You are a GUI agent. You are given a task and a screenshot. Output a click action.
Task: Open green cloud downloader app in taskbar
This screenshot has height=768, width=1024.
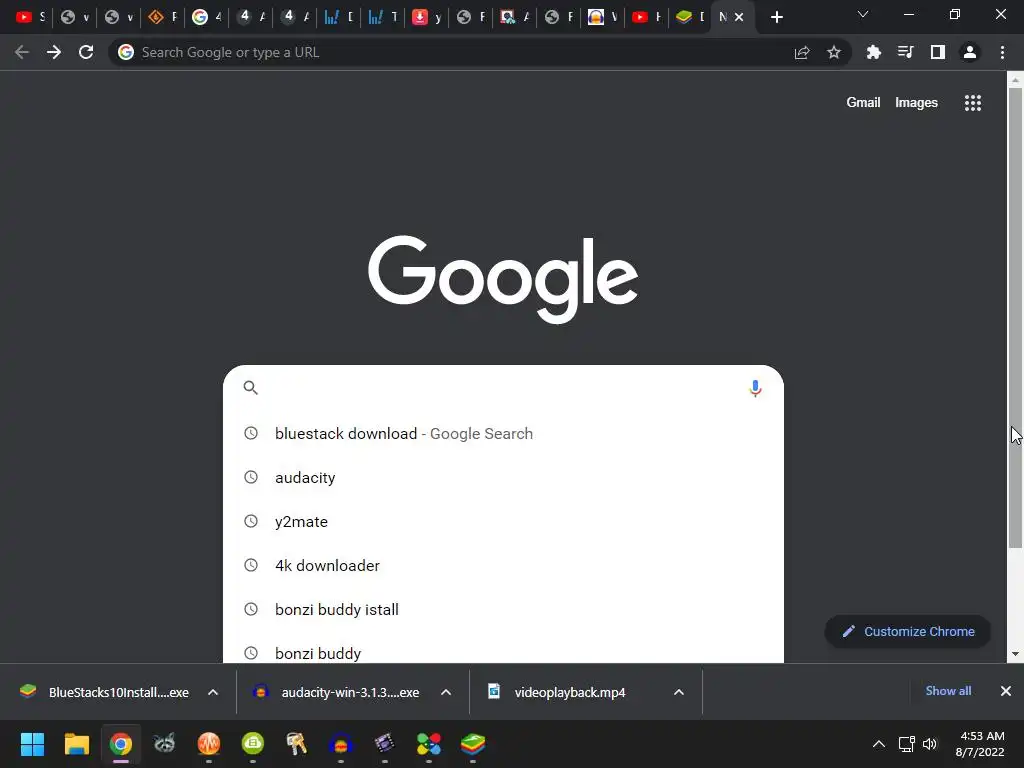[x=253, y=744]
